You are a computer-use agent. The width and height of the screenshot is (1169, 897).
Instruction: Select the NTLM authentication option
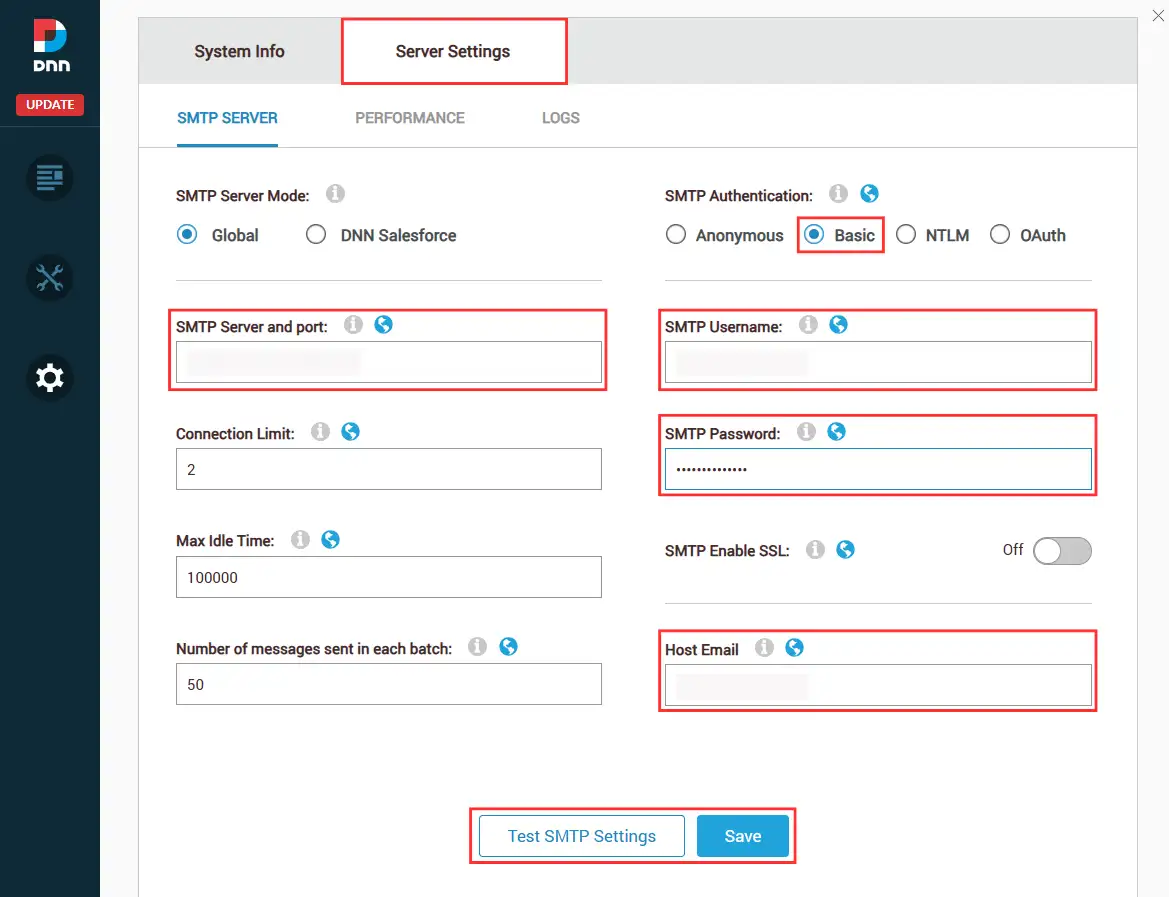tap(906, 234)
